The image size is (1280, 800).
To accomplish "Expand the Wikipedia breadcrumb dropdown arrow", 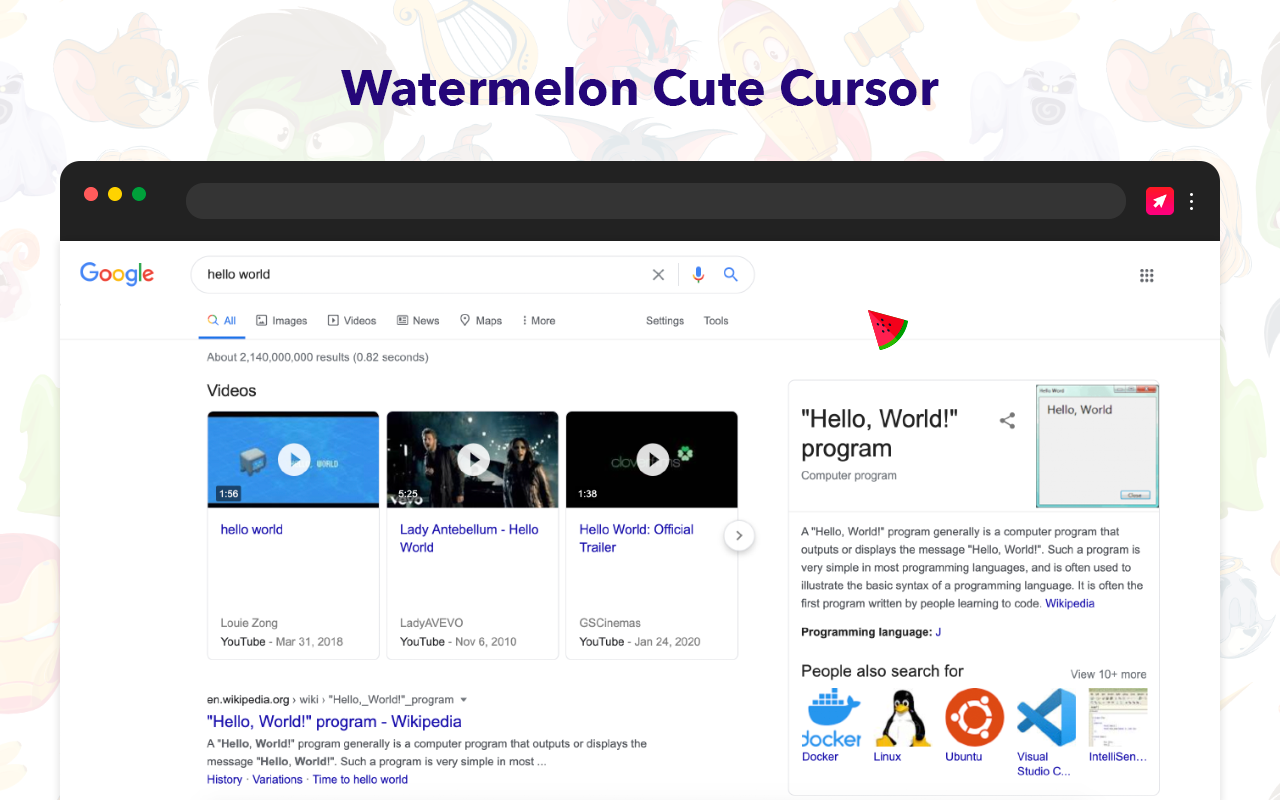I will 465,699.
